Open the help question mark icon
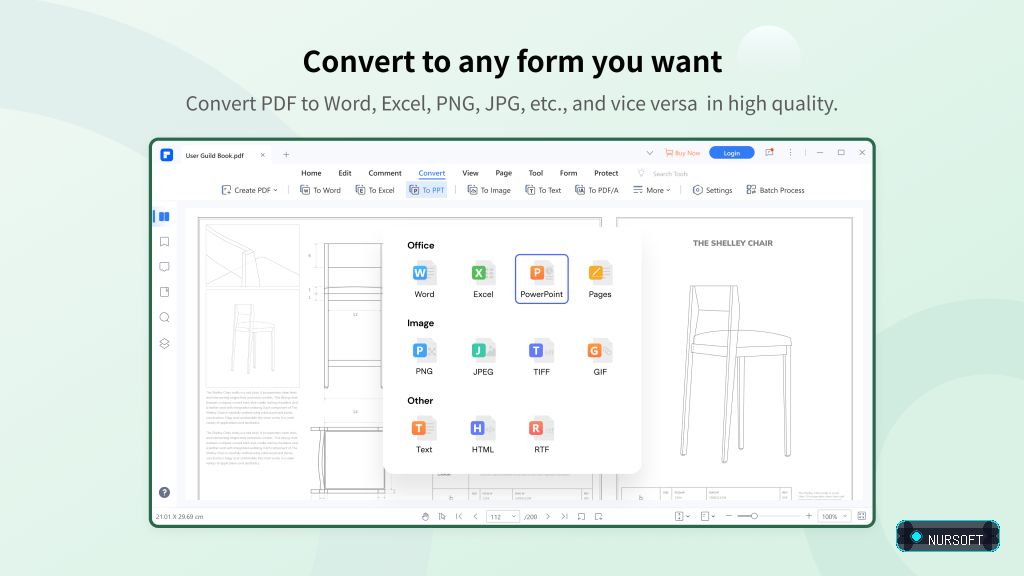 point(165,492)
